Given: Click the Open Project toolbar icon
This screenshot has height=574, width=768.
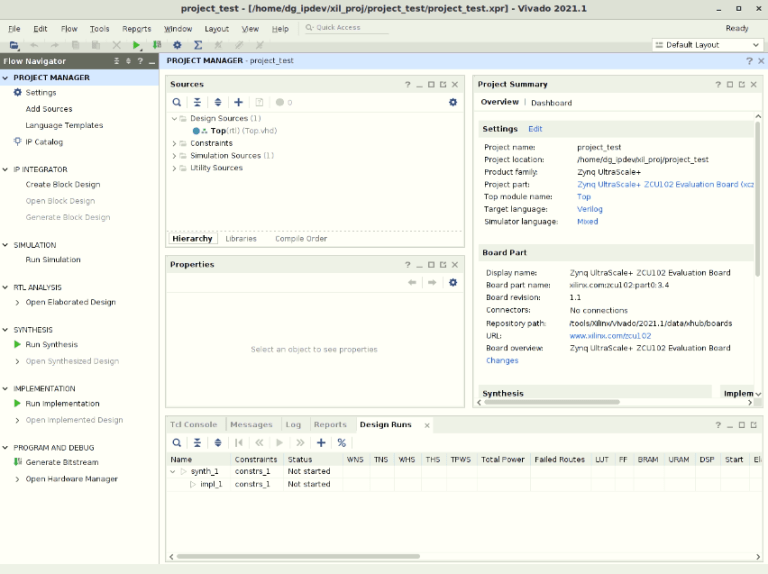Looking at the screenshot, I should [x=14, y=45].
